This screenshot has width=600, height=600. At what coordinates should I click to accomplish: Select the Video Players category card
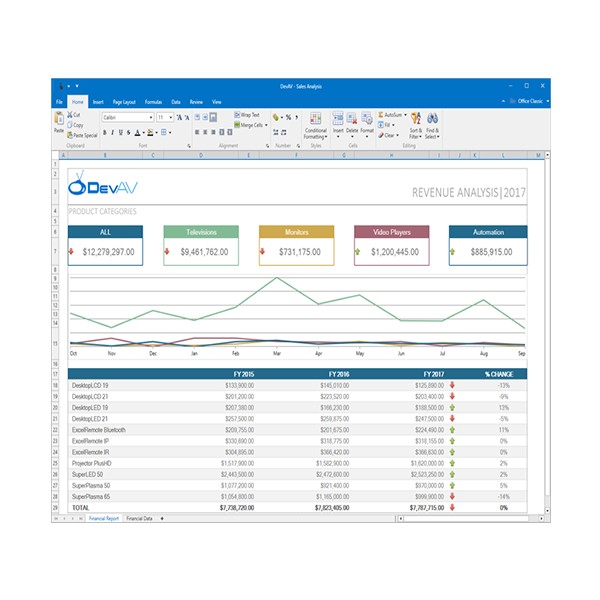(x=392, y=245)
